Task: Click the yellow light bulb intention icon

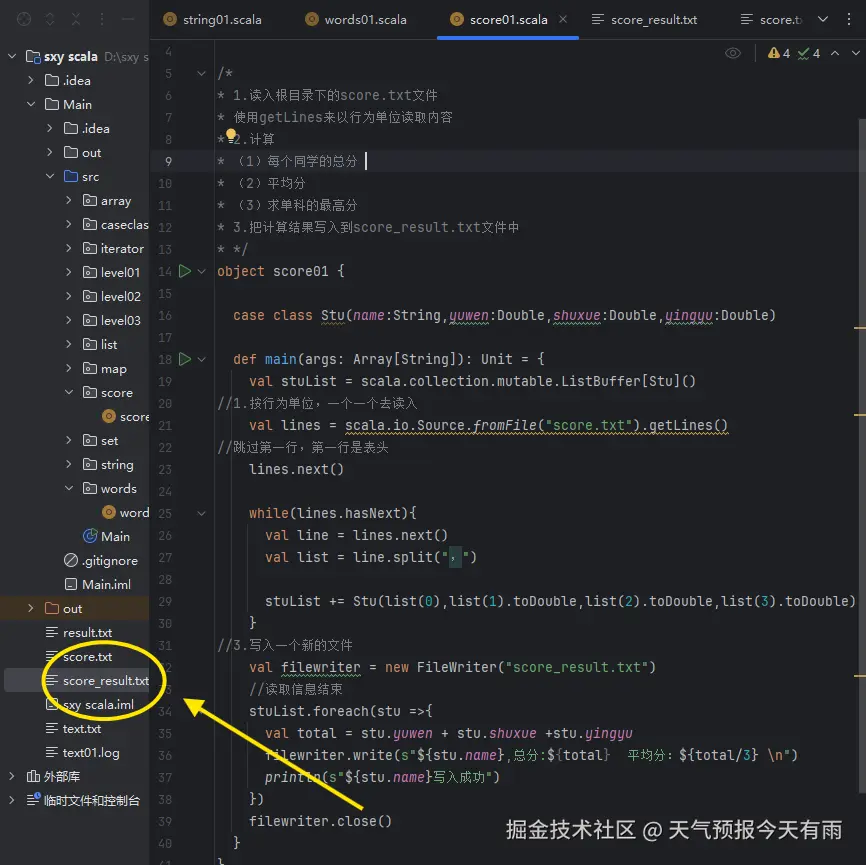Action: 231,135
